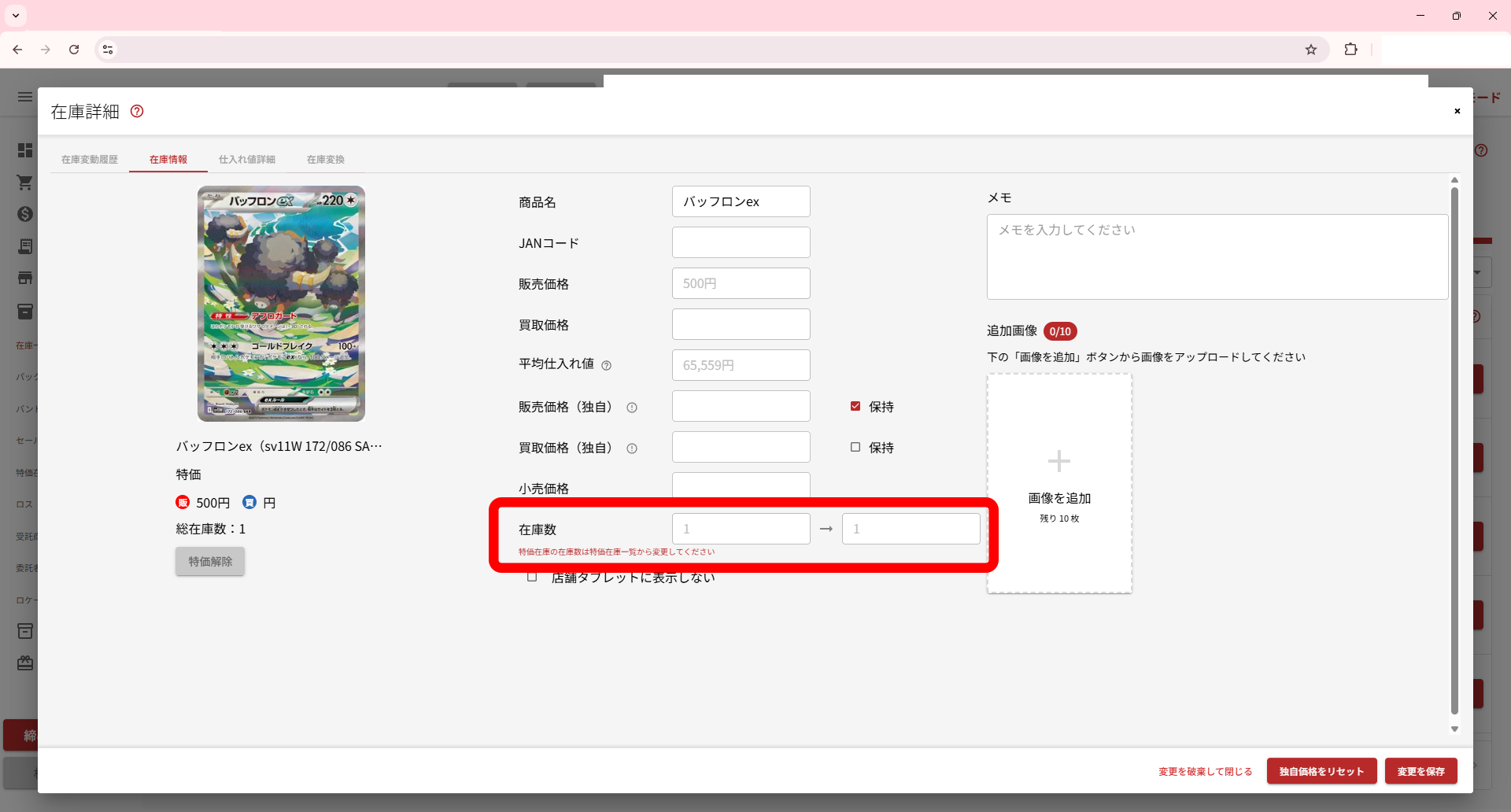The height and width of the screenshot is (812, 1511).
Task: Open the browser extensions icon
Action: click(x=1350, y=50)
